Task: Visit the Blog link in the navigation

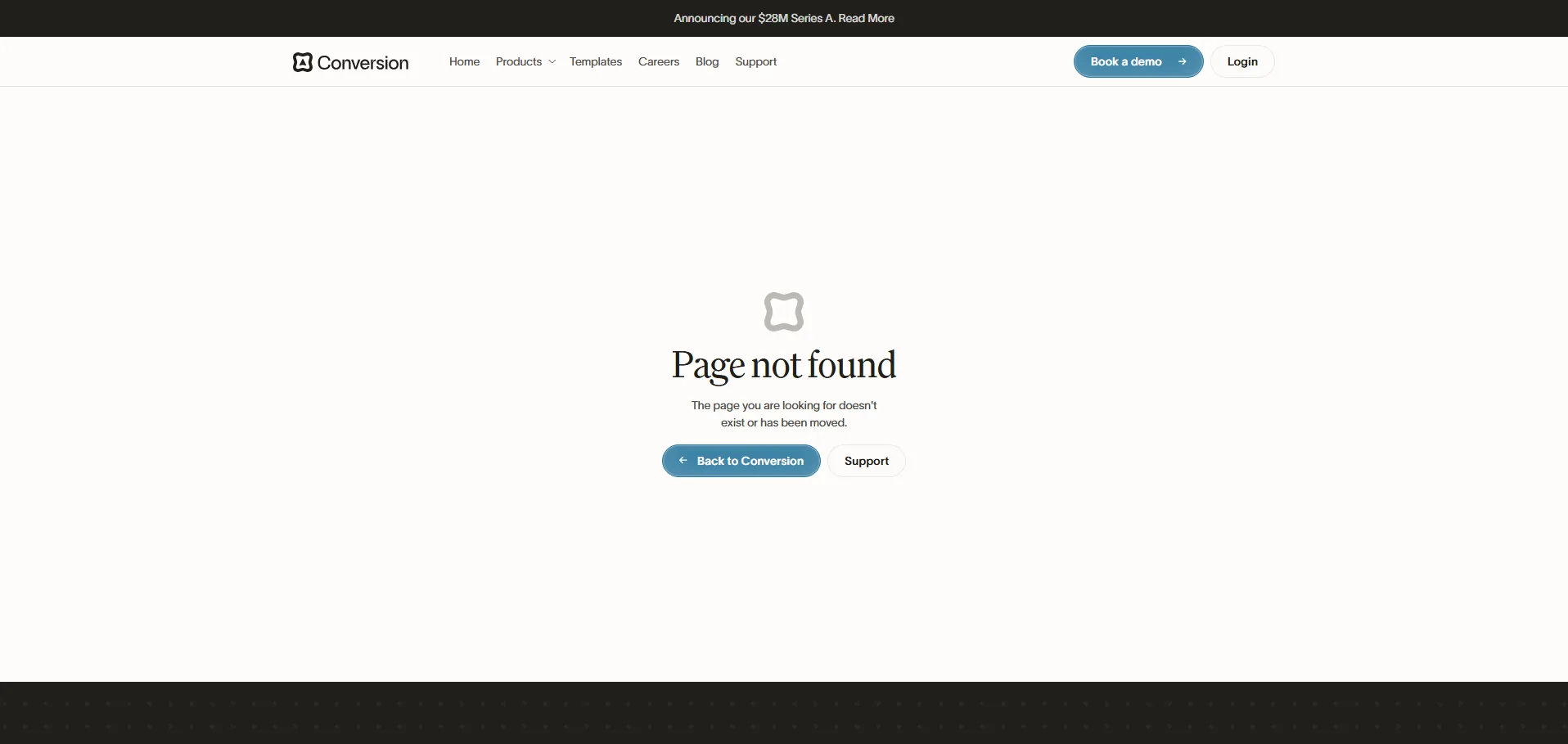Action: [706, 61]
